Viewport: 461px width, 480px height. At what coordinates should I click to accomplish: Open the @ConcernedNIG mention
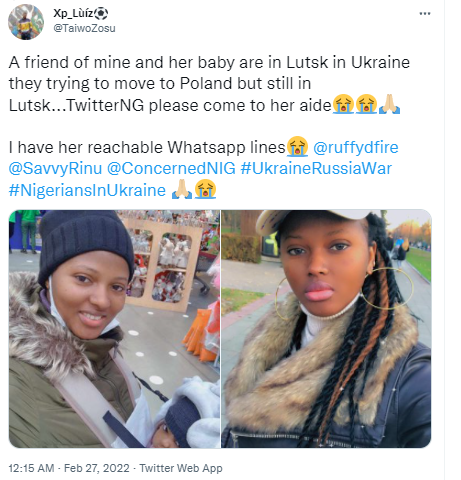point(171,169)
